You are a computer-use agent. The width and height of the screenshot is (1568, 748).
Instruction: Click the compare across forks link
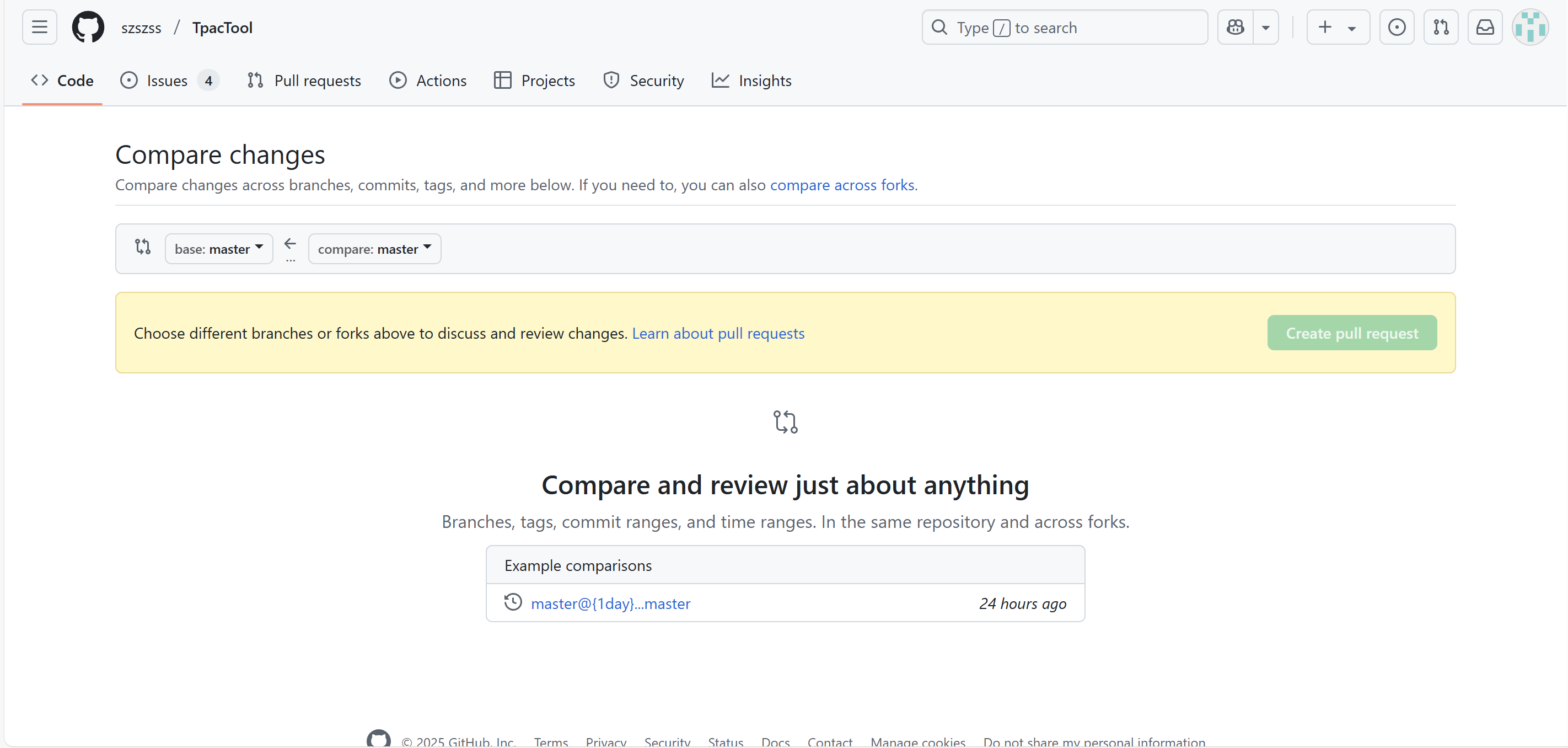coord(842,185)
